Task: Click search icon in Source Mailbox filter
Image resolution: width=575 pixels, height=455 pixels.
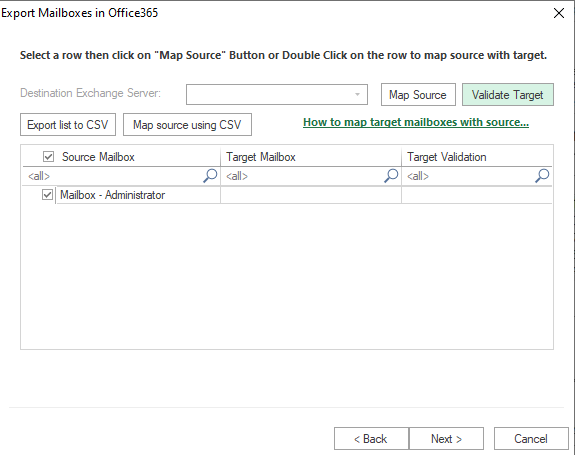Action: [210, 176]
